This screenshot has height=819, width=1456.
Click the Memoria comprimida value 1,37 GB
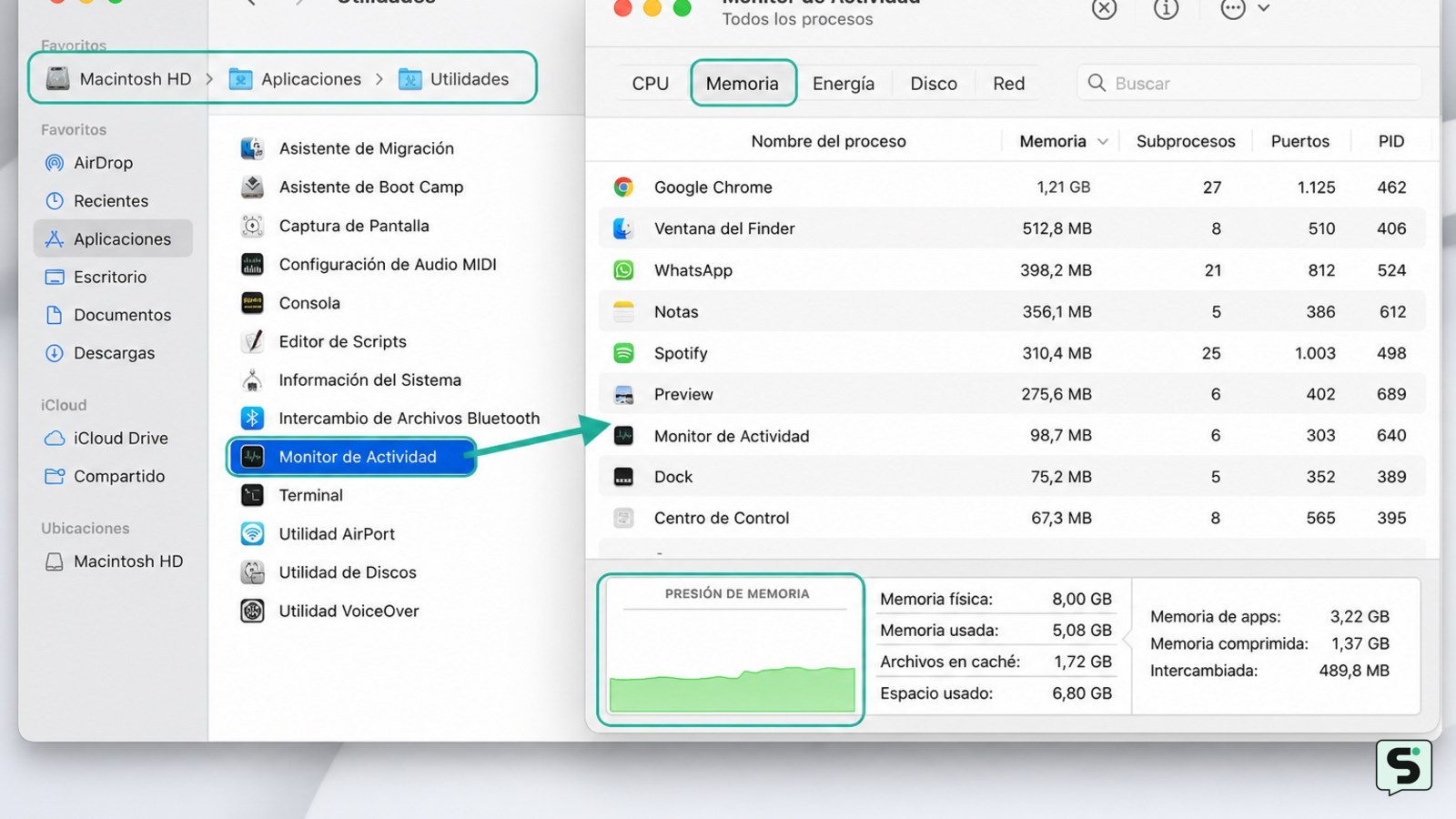coord(1360,643)
